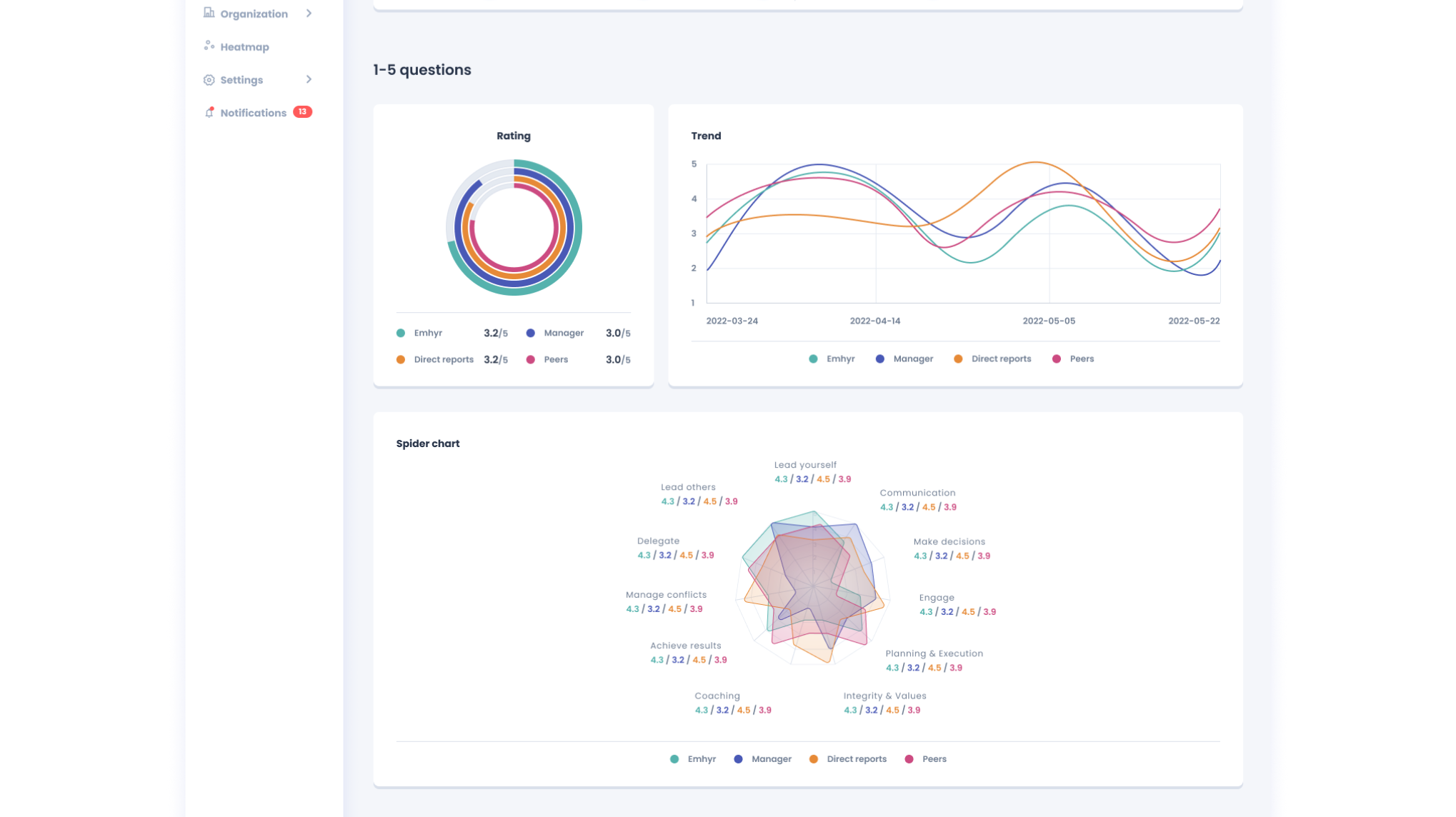This screenshot has width=1456, height=817.
Task: Open the Organization menu item
Action: [254, 14]
